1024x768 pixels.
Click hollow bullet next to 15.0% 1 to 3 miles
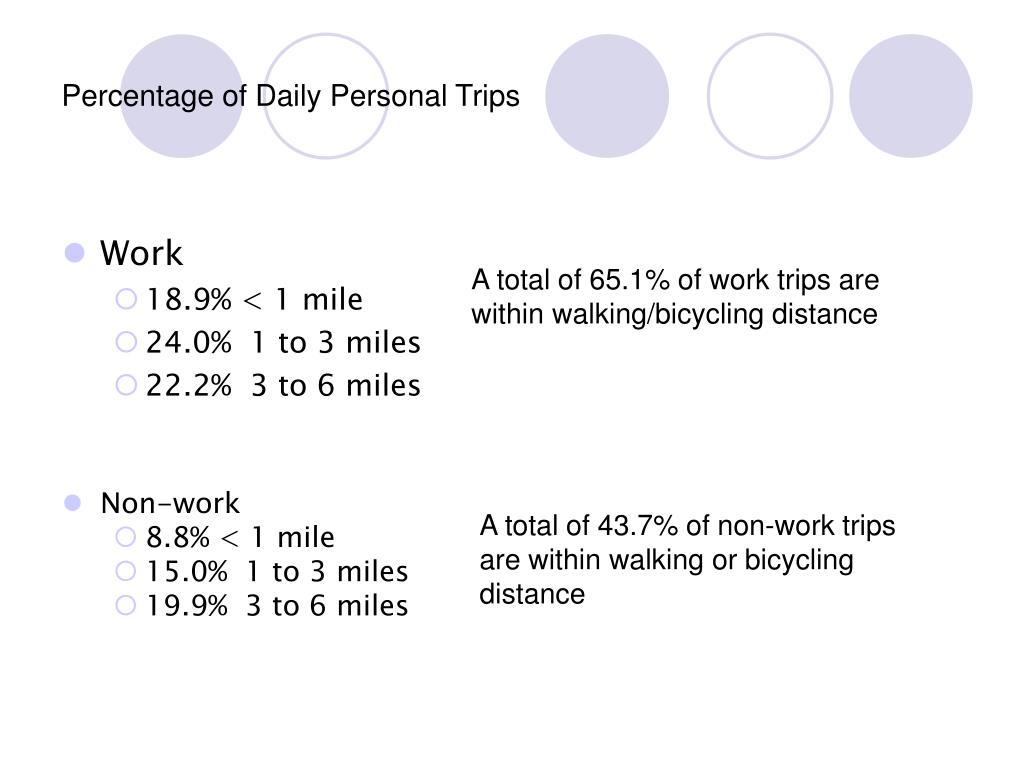(125, 571)
